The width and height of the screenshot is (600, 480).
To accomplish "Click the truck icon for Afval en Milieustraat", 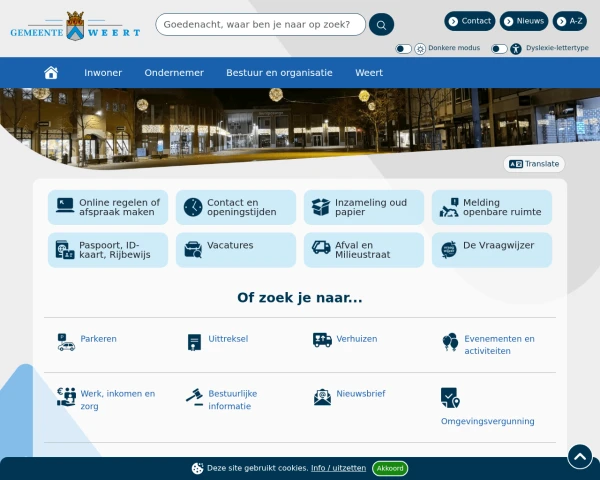I will (x=321, y=247).
